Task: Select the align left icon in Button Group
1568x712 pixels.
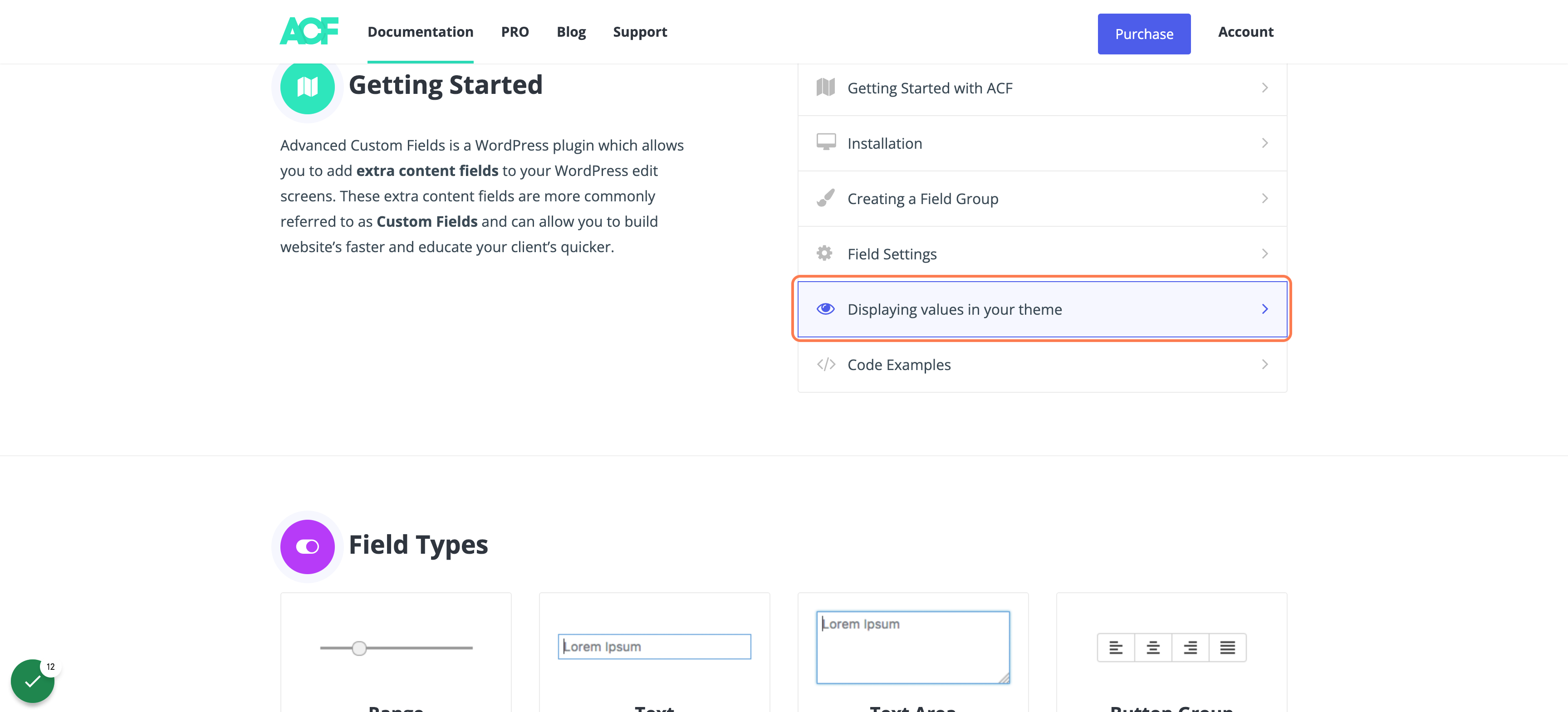Action: 1115,648
